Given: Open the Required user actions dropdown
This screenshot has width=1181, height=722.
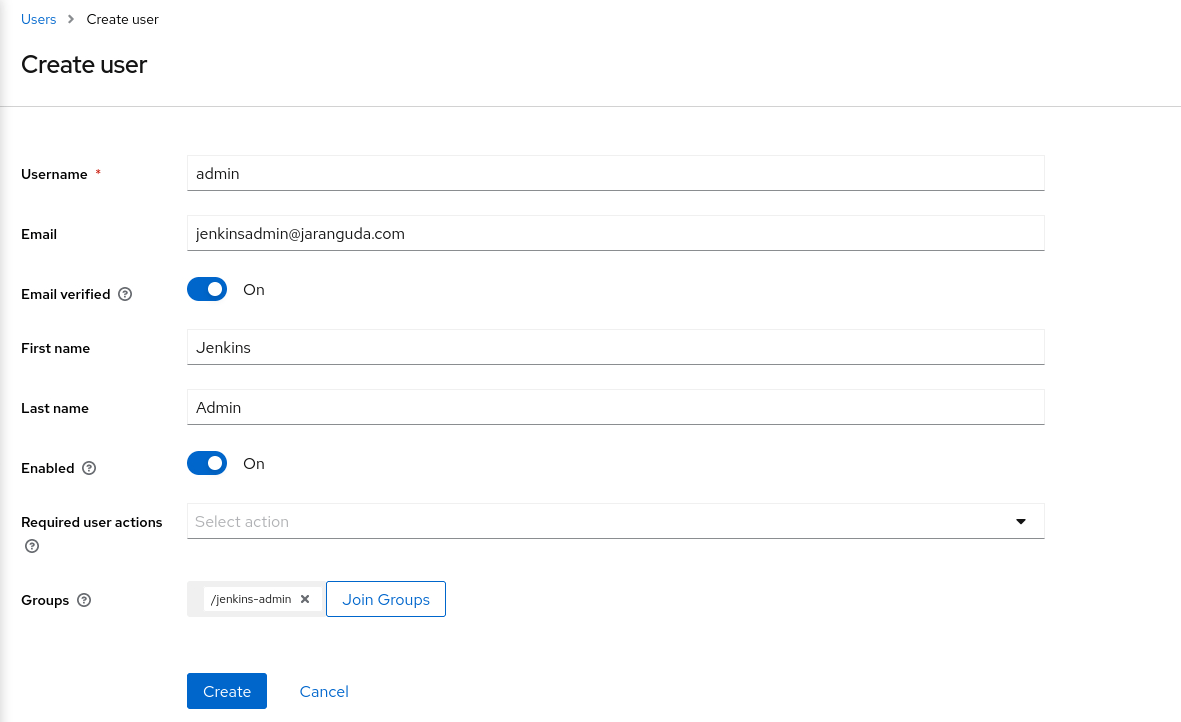Looking at the screenshot, I should point(615,521).
